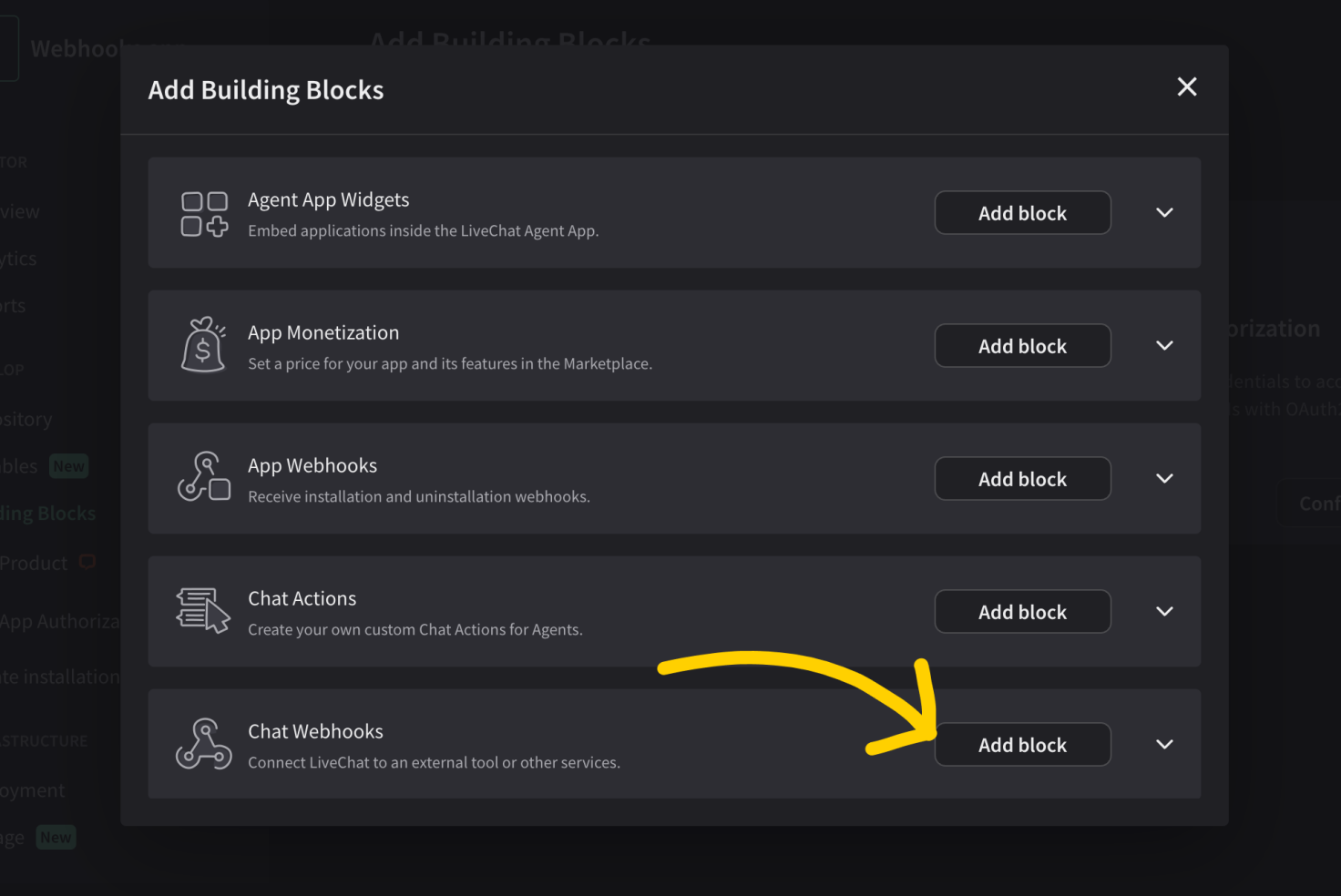The height and width of the screenshot is (896, 1341).
Task: Click the Chat Actions cursor icon
Action: click(203, 610)
